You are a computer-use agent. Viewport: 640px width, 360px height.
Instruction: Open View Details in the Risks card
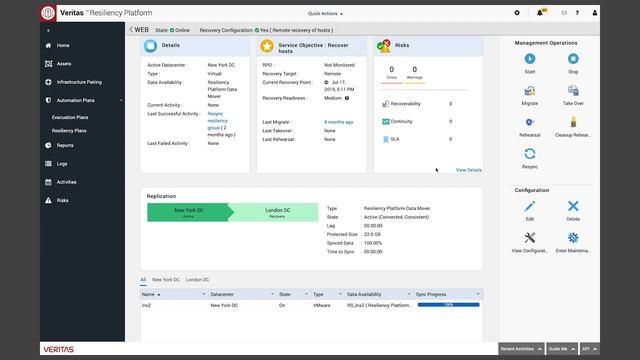pyautogui.click(x=469, y=170)
